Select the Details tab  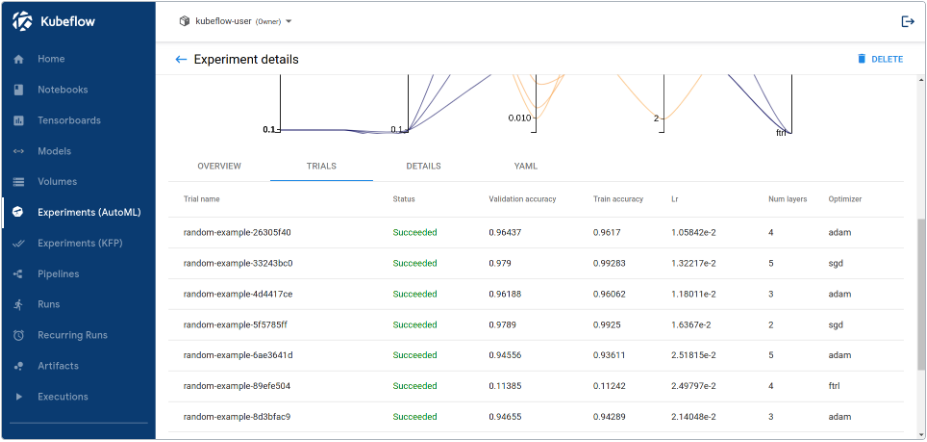click(423, 166)
